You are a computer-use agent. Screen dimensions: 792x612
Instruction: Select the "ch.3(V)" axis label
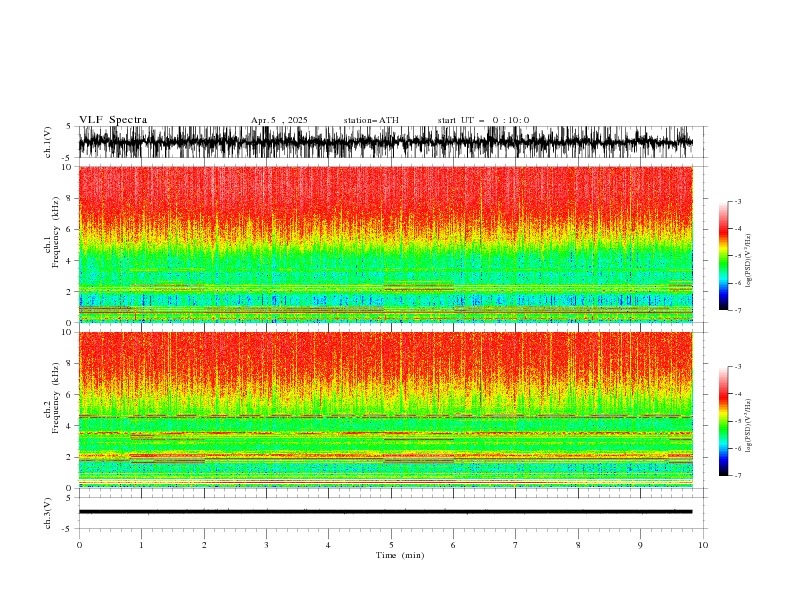pyautogui.click(x=48, y=513)
